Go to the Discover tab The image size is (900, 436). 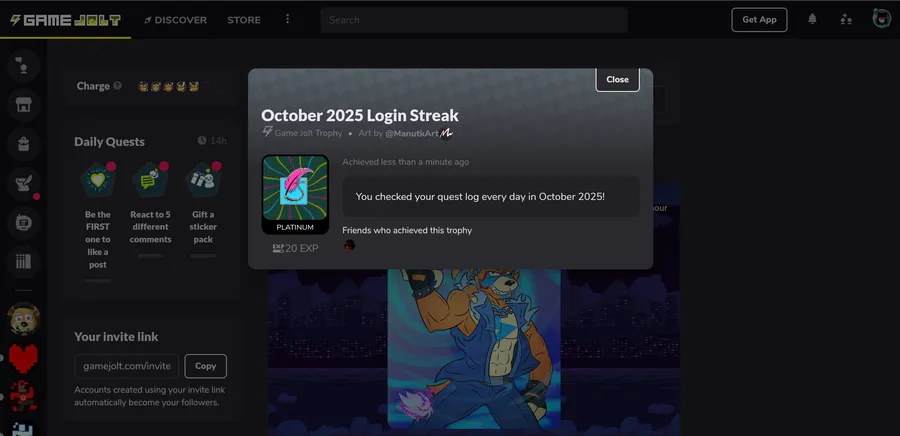click(176, 20)
